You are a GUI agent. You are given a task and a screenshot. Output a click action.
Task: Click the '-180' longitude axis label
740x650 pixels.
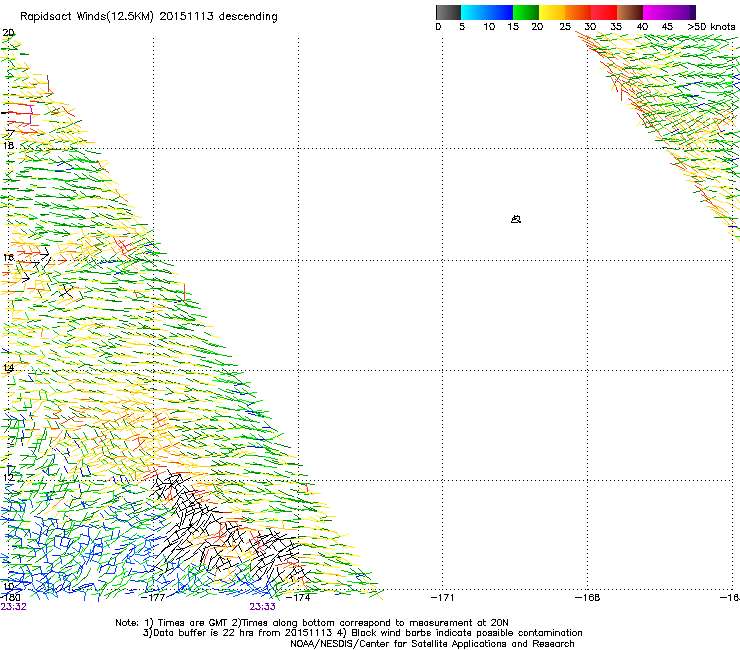(10, 598)
